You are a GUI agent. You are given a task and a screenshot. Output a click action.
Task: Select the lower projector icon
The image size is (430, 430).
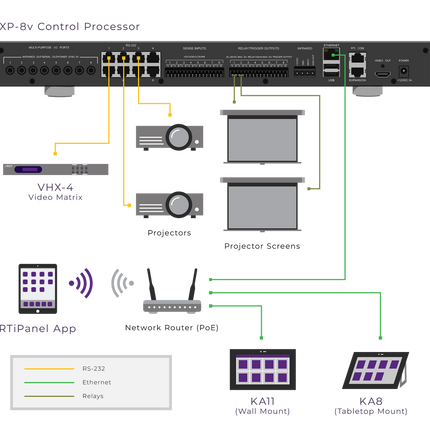tap(169, 204)
